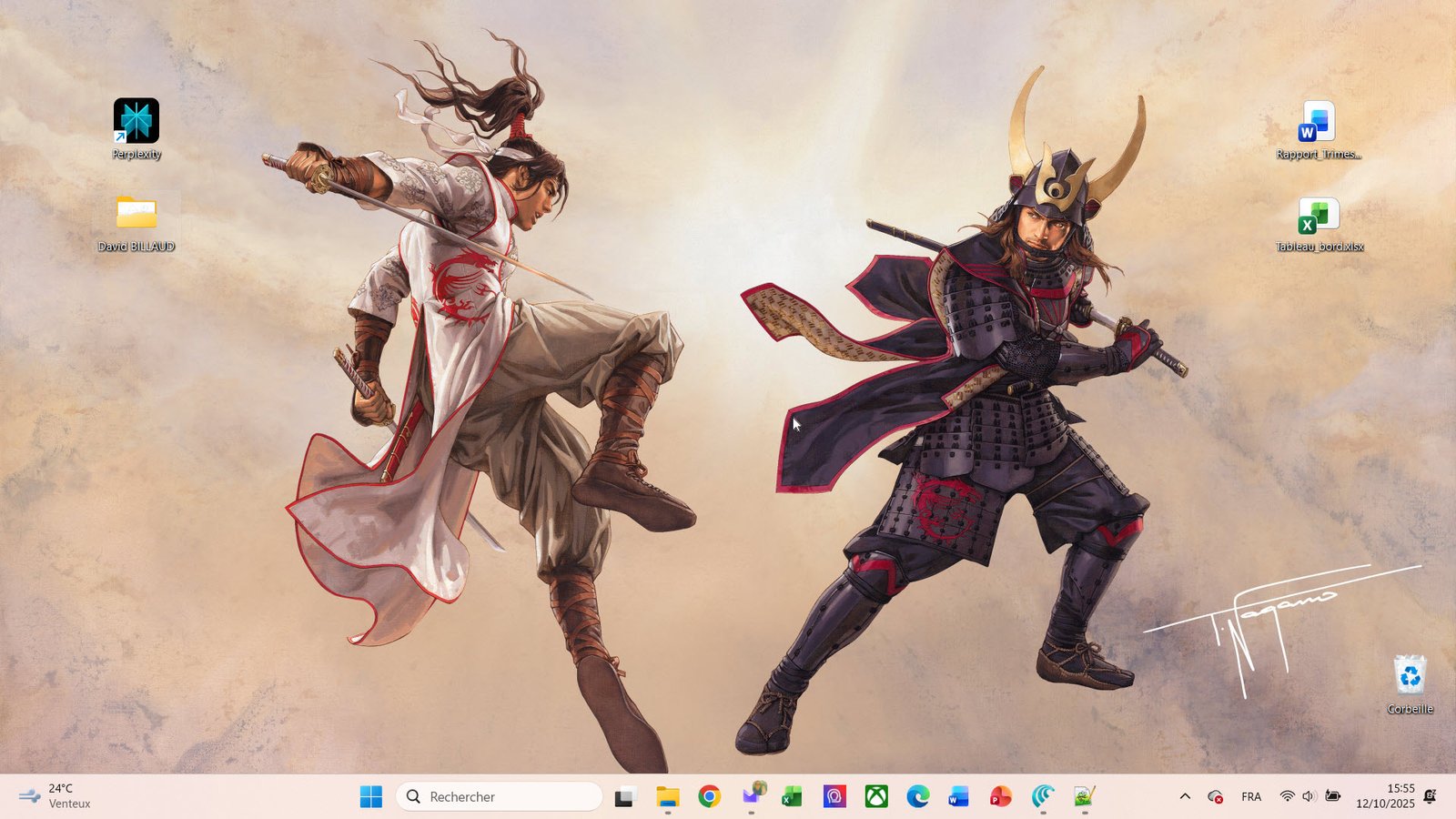Launch the Xbox app from the taskbar
Image resolution: width=1456 pixels, height=819 pixels.
[875, 797]
